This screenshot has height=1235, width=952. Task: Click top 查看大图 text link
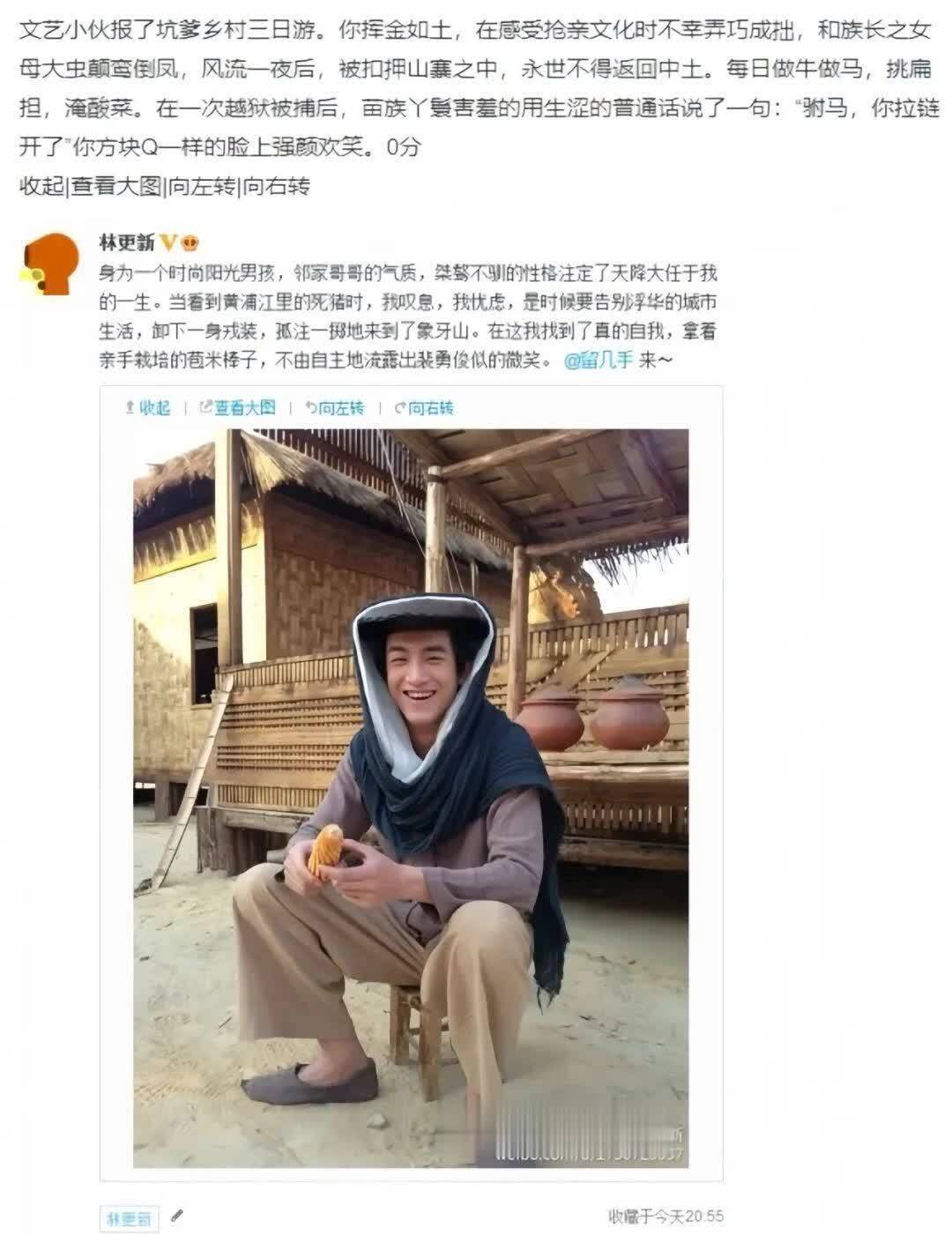click(115, 186)
